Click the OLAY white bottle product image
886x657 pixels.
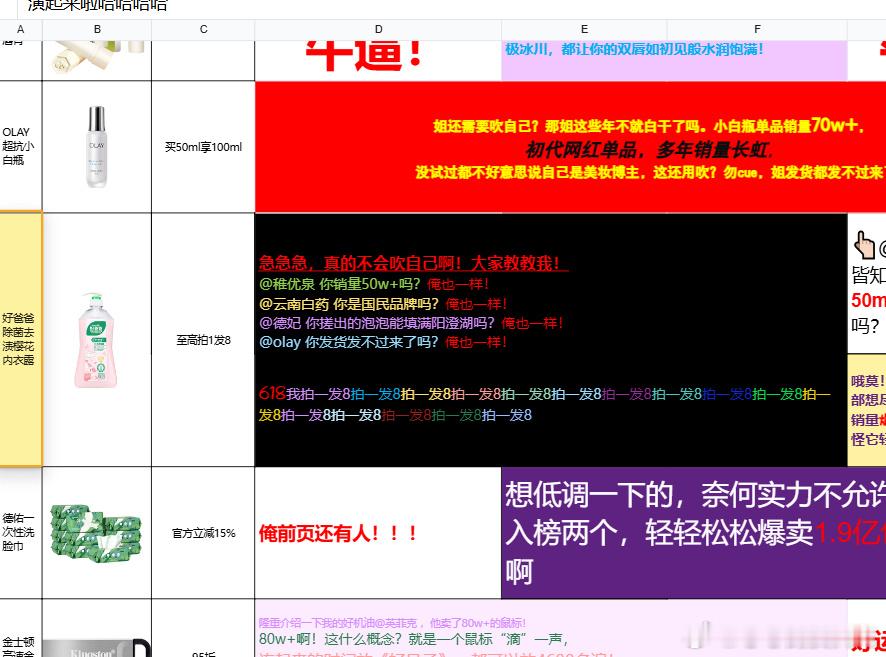(97, 147)
